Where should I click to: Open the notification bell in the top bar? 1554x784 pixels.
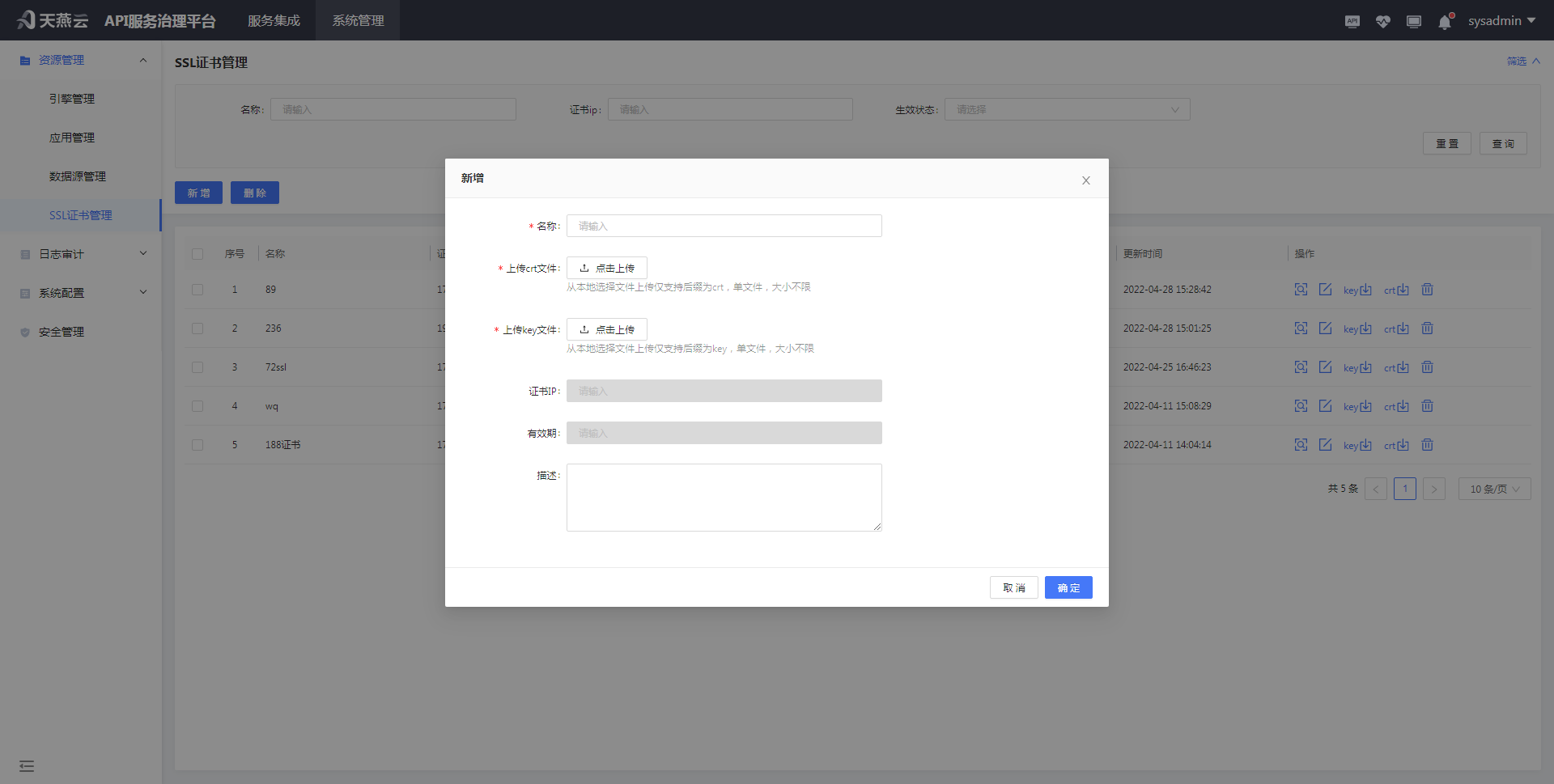[x=1445, y=22]
